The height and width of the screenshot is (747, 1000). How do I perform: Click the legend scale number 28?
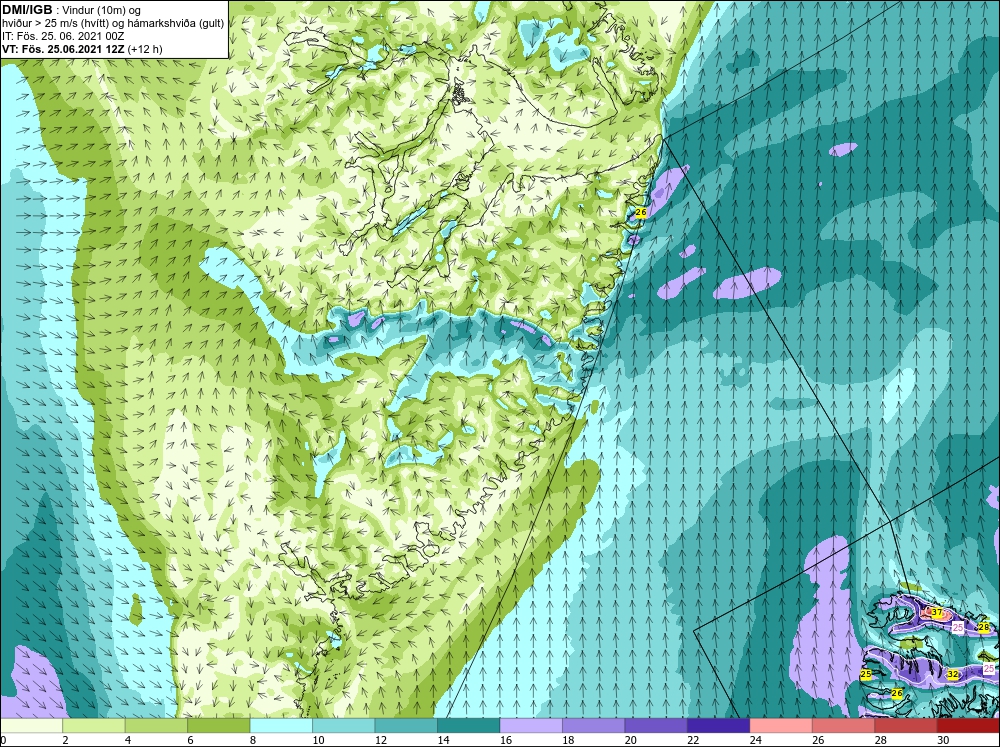[x=881, y=740]
